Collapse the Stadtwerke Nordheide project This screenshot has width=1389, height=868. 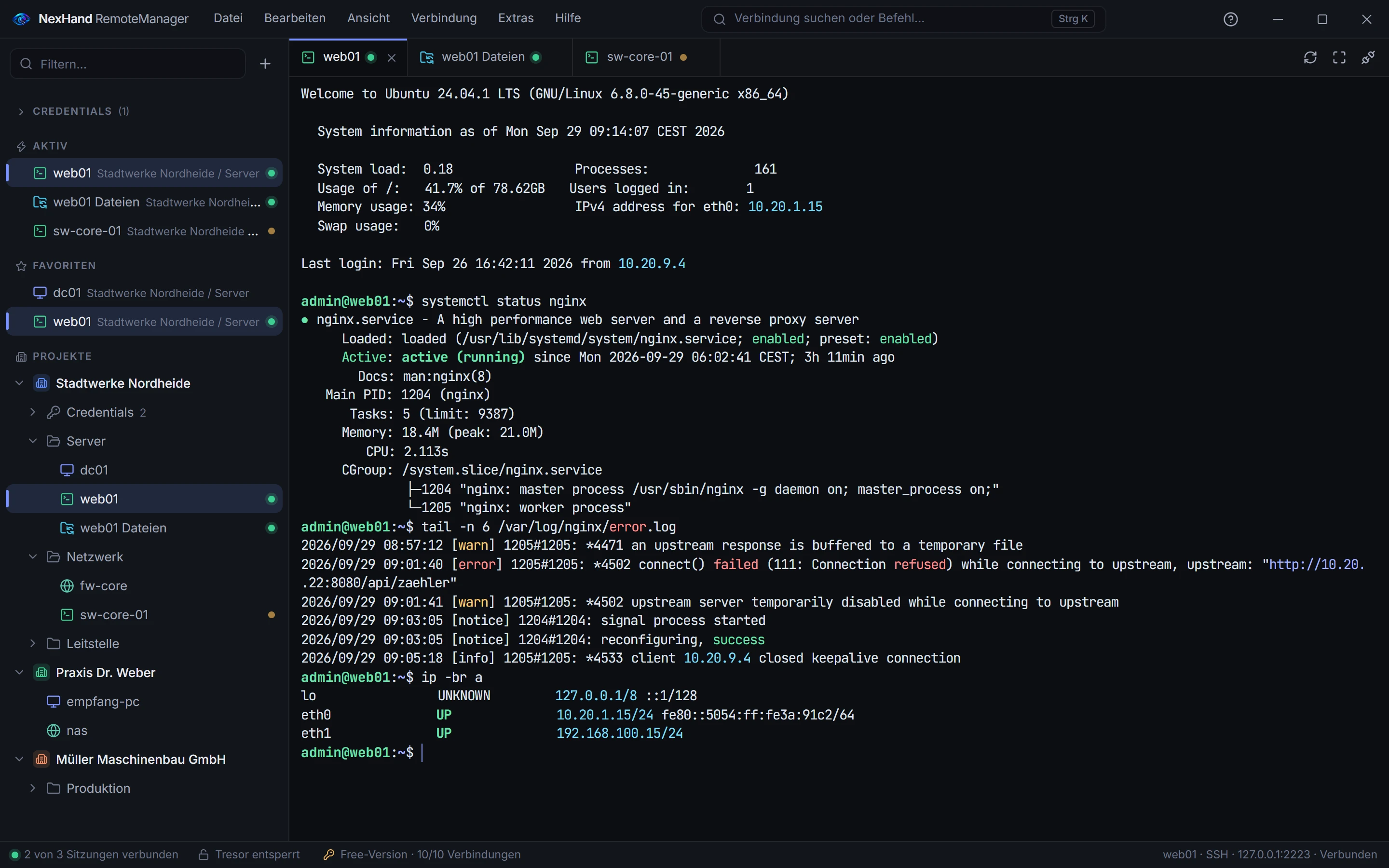coord(19,383)
